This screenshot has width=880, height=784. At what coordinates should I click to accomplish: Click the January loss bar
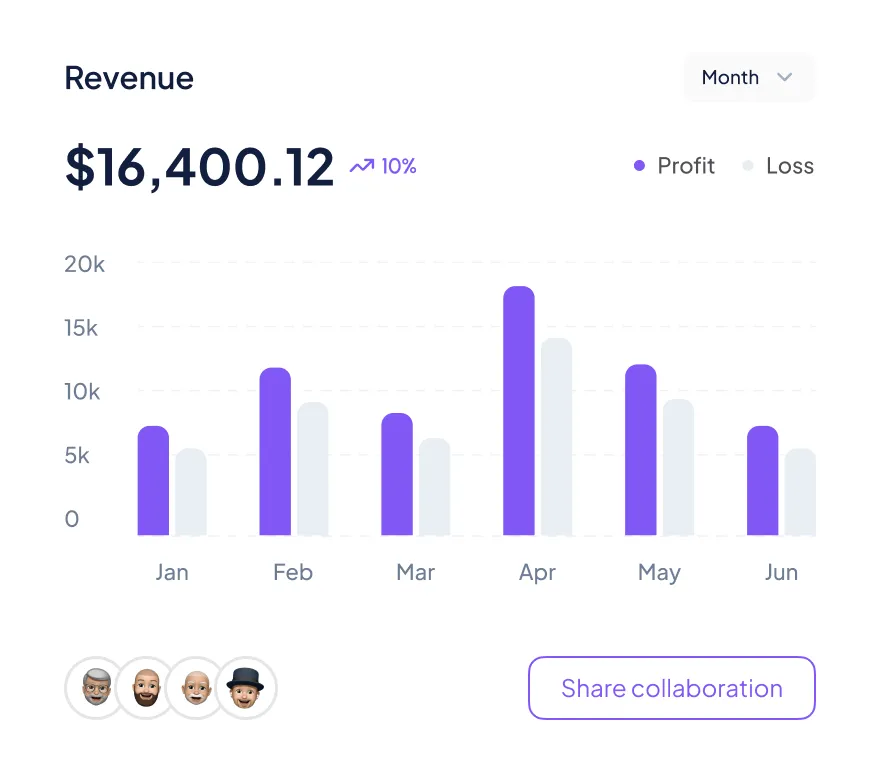tap(191, 492)
